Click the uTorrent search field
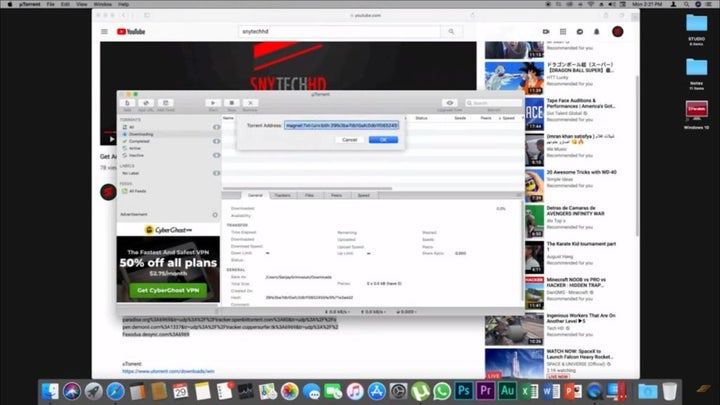 [495, 103]
